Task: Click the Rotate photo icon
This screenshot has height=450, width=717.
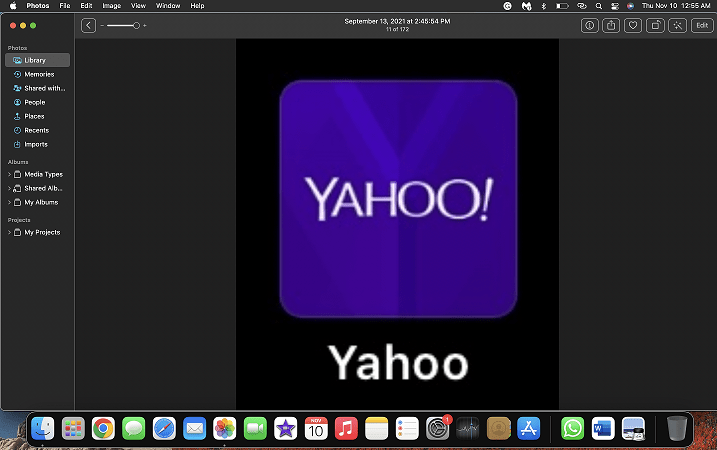Action: point(655,26)
